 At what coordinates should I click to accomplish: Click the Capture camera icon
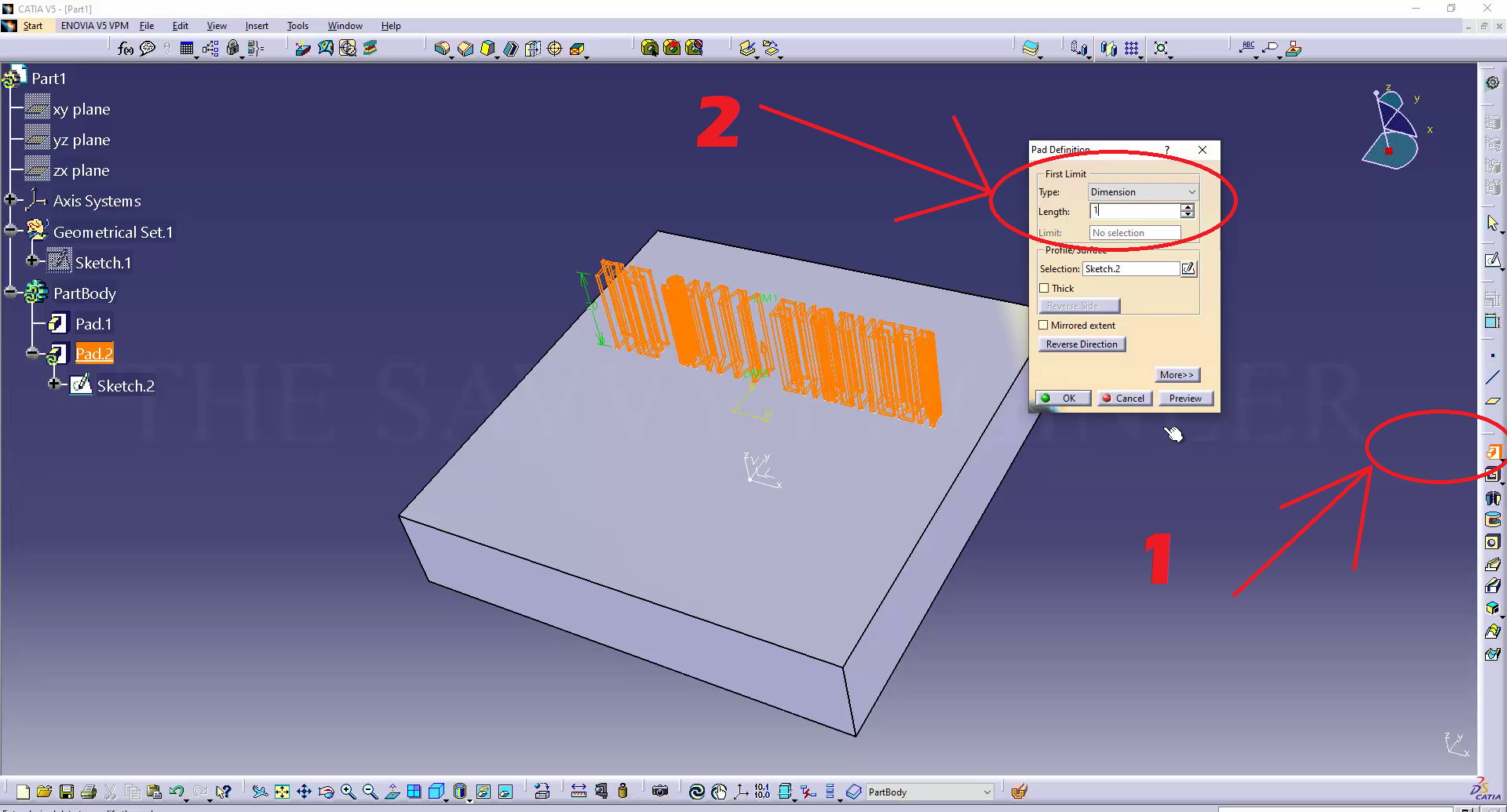(x=660, y=792)
